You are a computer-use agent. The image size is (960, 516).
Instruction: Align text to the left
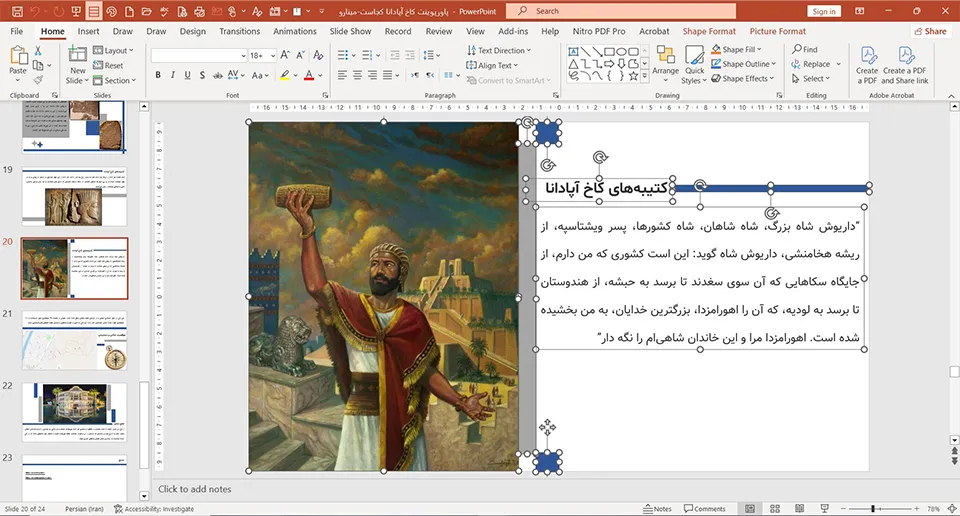point(342,75)
